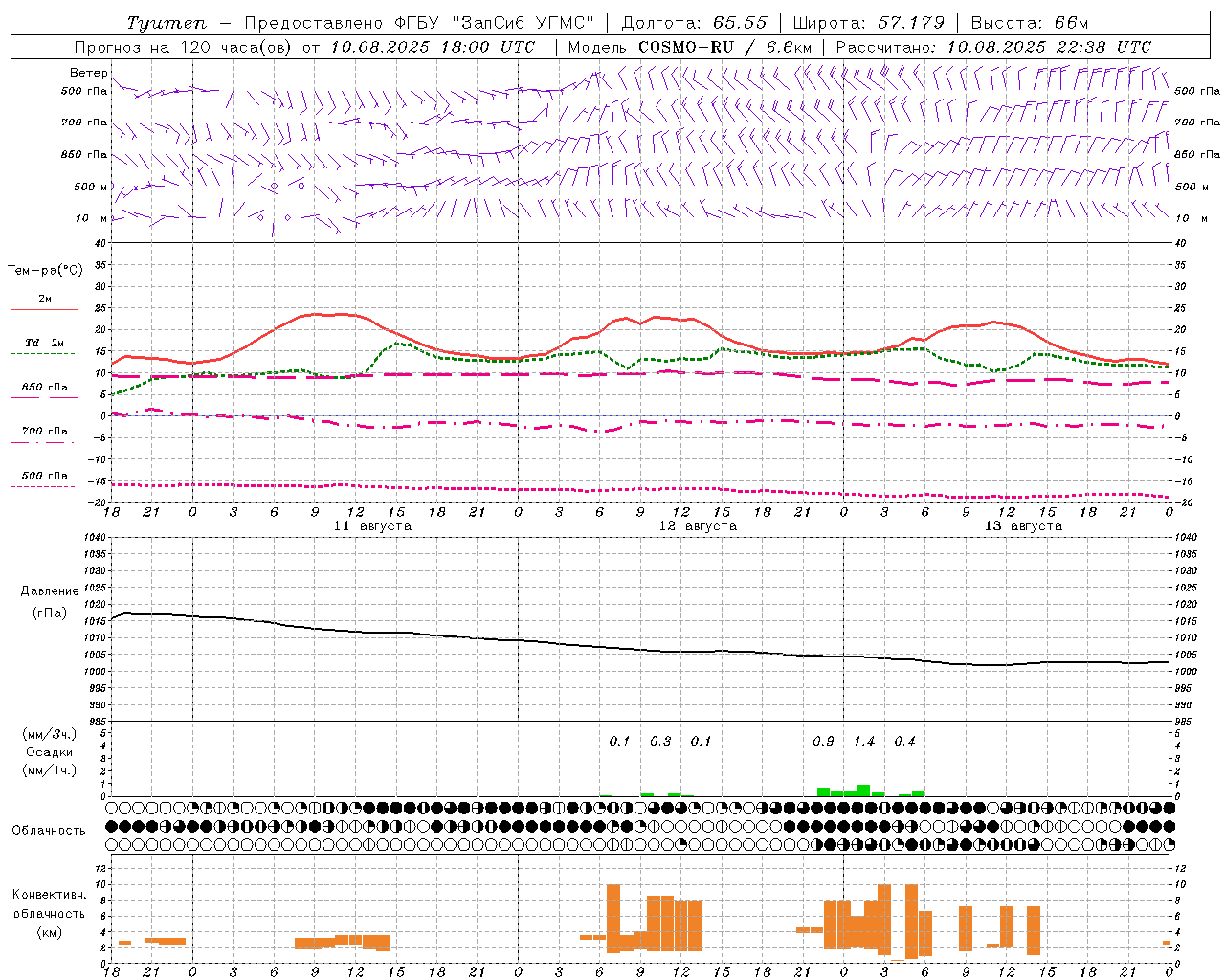Click the green dashed "Td 2м" legend entry

pyautogui.click(x=44, y=344)
